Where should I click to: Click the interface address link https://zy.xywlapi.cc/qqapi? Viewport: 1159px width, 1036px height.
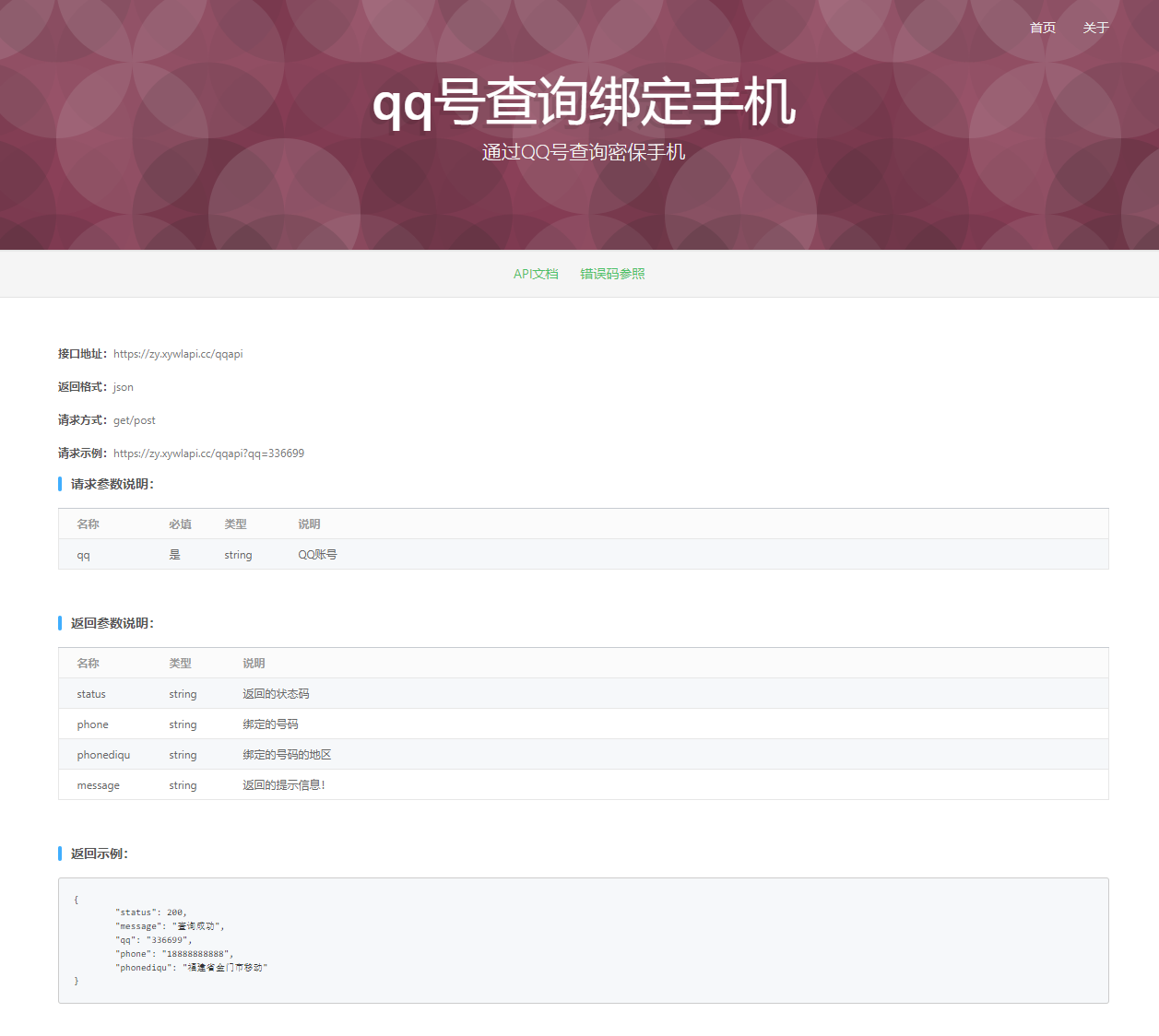(177, 353)
